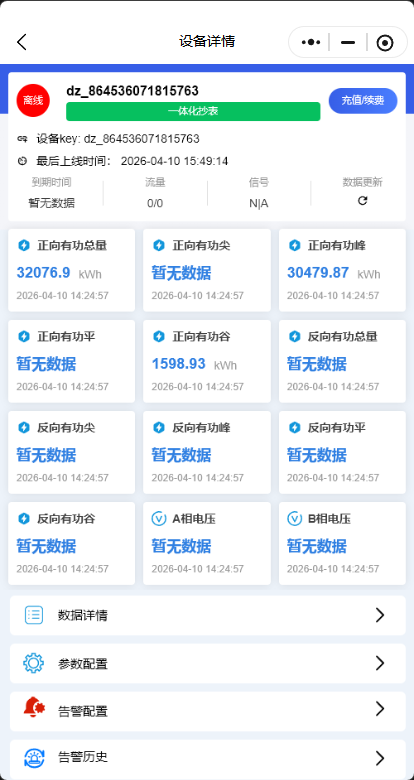Click 暂无数据 under 到期时间
Viewport: 414px width, 780px height.
pyautogui.click(x=52, y=203)
